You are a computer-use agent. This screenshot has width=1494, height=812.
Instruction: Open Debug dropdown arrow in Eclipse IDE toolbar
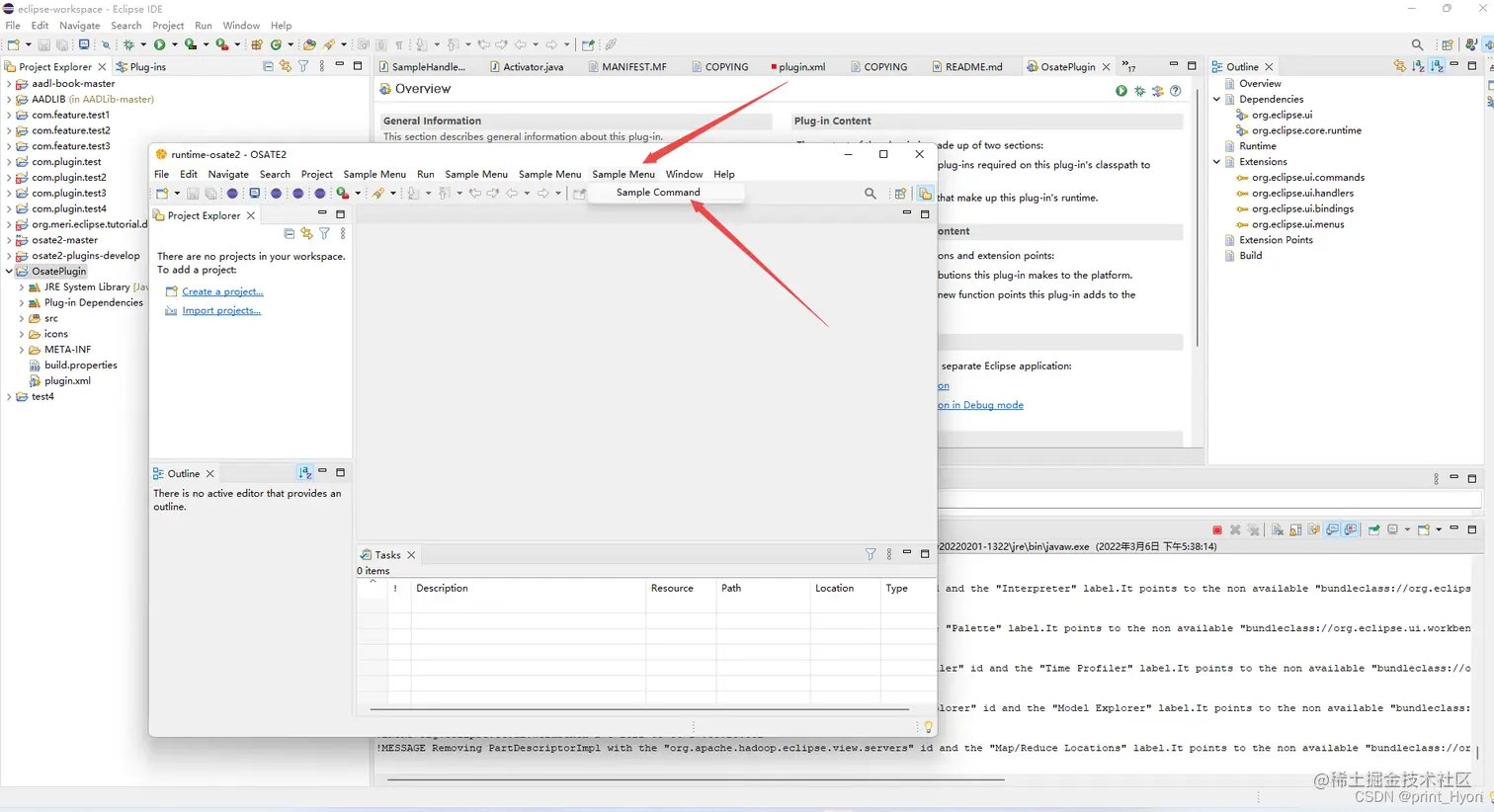143,44
